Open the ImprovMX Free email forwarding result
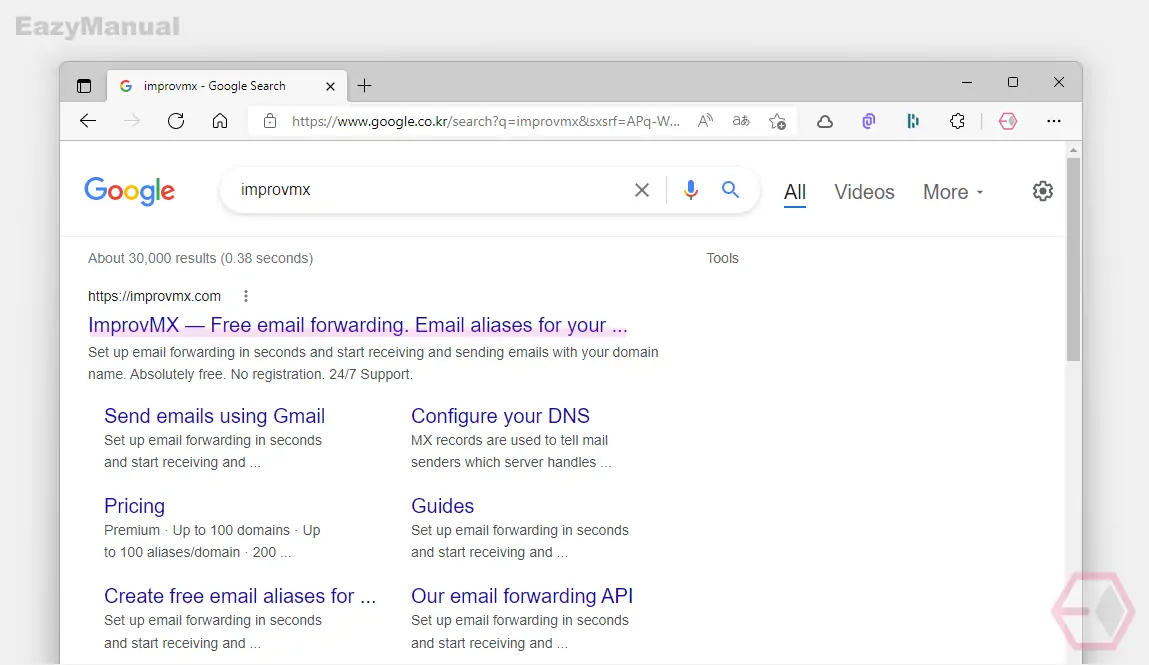The image size is (1149, 665). 358,324
